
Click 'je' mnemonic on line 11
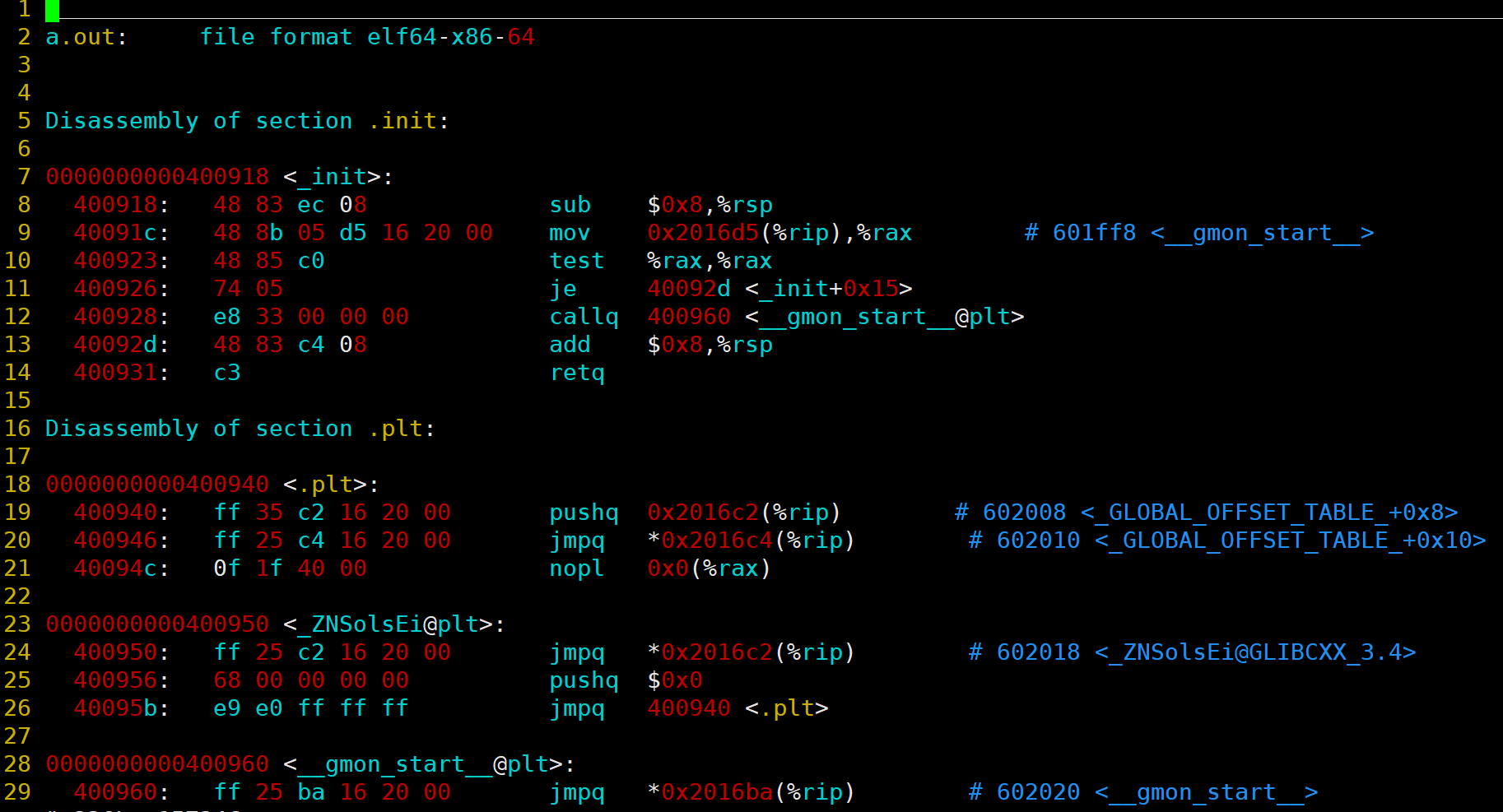tap(563, 289)
